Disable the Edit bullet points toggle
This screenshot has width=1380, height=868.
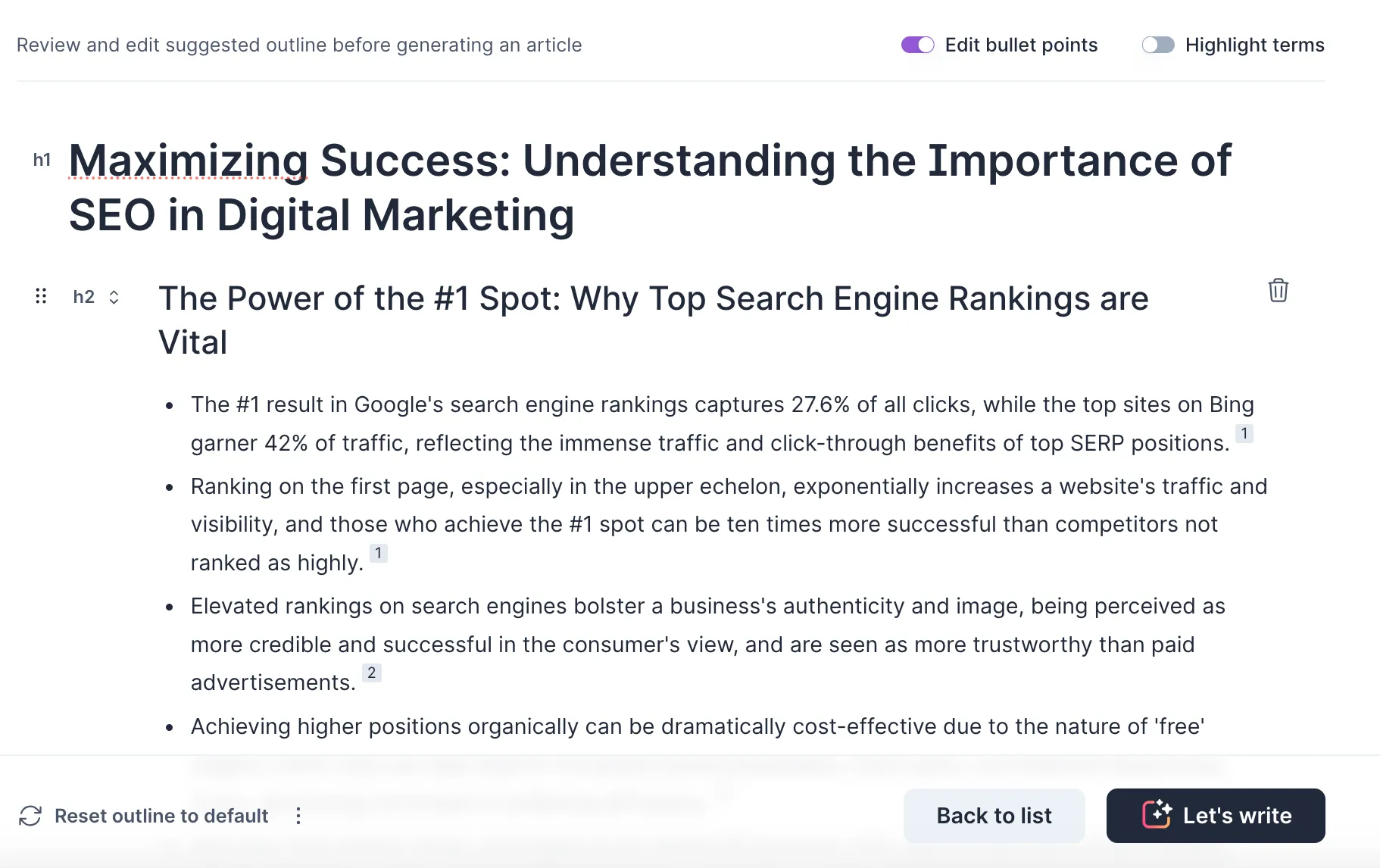click(x=917, y=45)
